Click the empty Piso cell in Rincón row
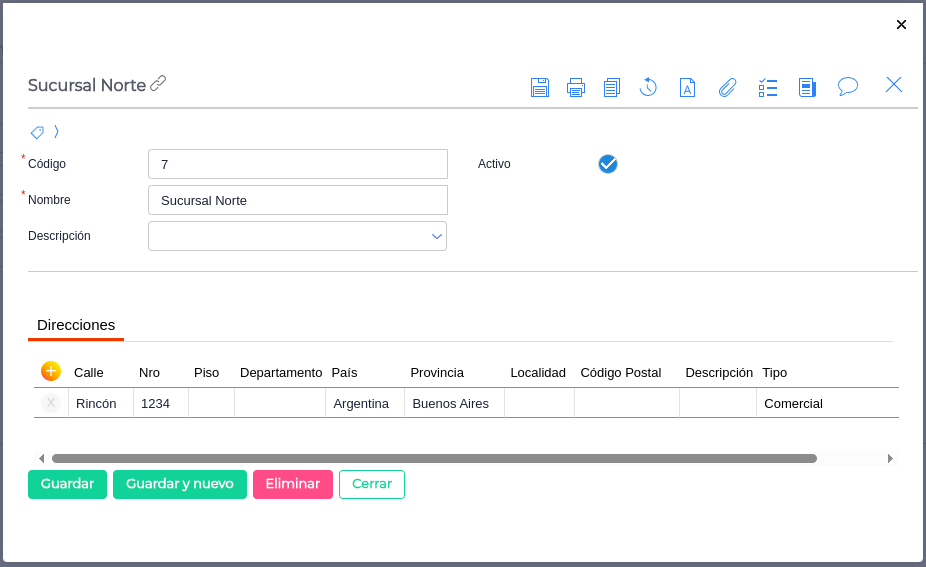 pyautogui.click(x=211, y=403)
